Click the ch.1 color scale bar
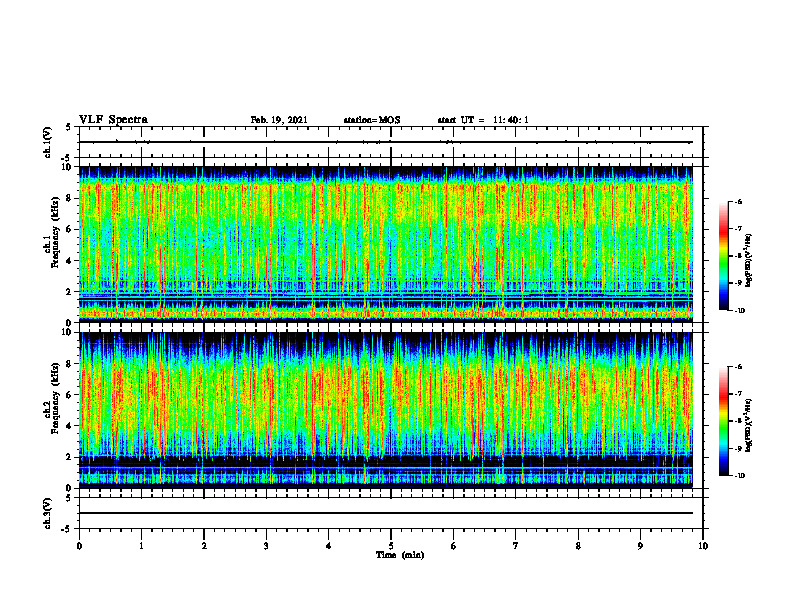 tap(723, 256)
